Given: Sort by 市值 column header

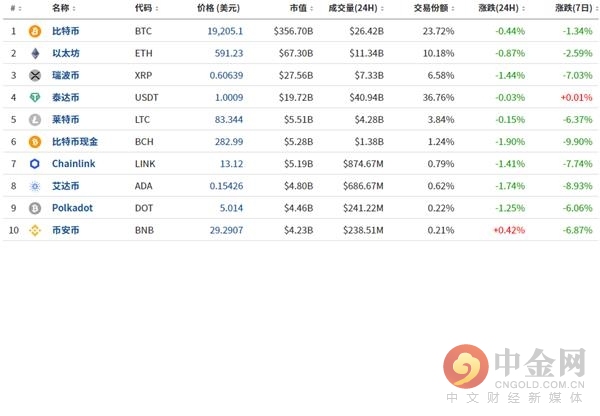Looking at the screenshot, I should [301, 8].
